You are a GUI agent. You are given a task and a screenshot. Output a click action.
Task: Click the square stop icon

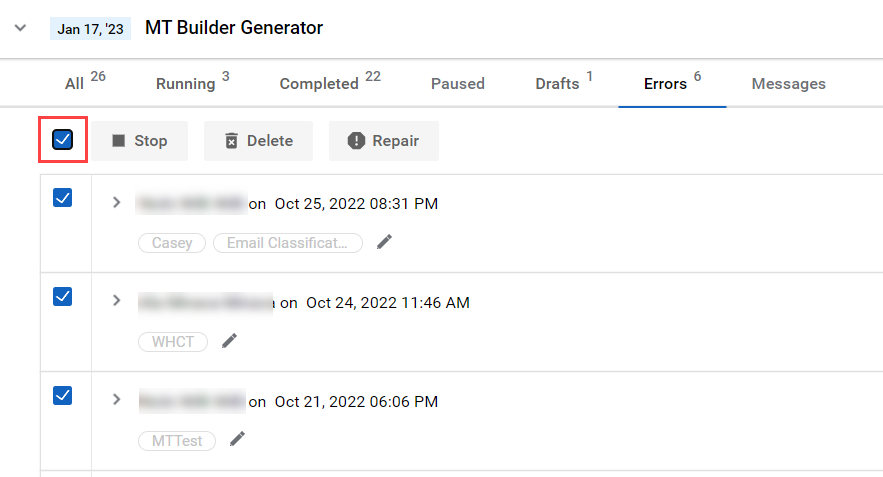[x=118, y=140]
